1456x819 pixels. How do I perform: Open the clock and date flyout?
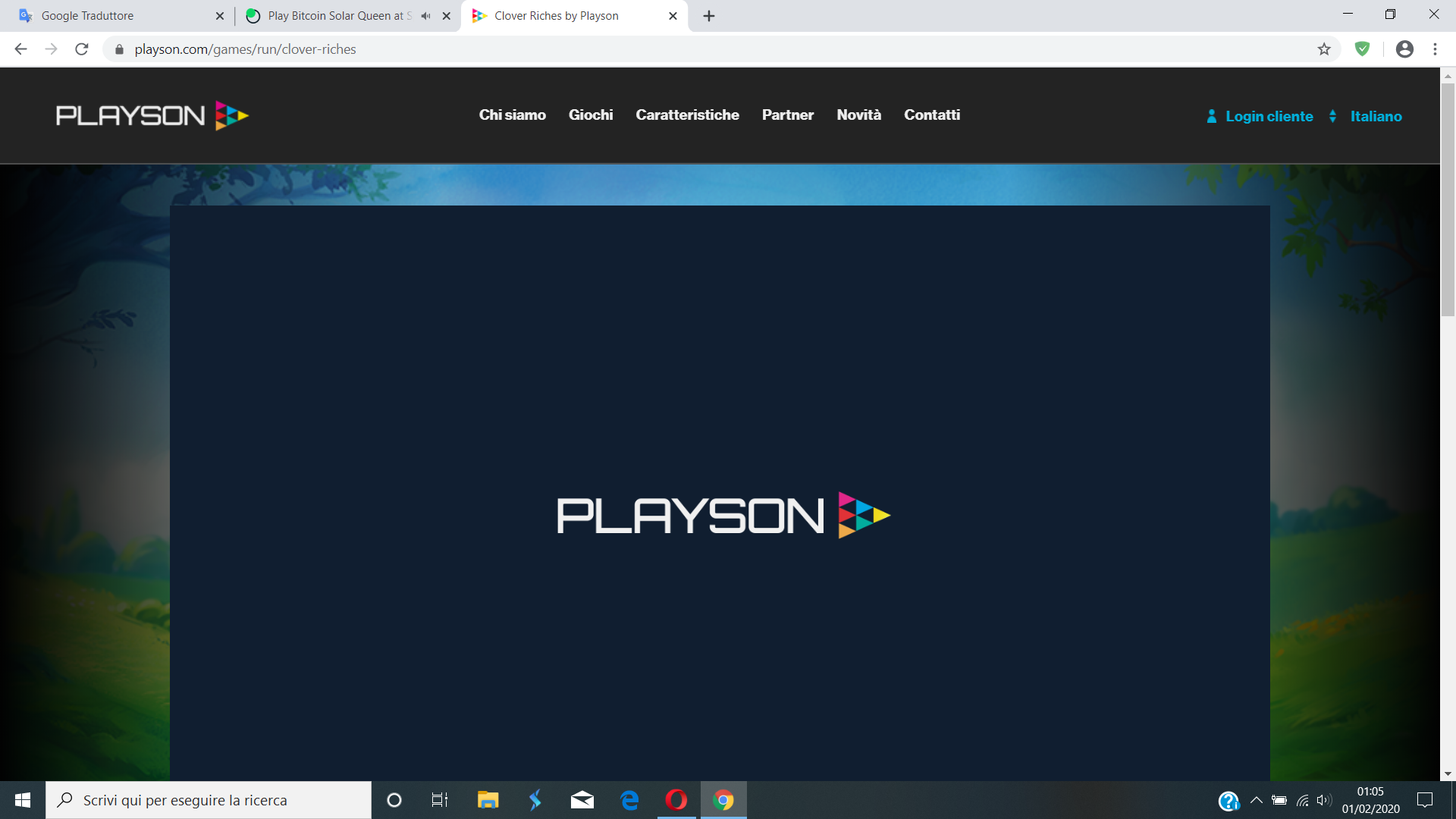1370,800
